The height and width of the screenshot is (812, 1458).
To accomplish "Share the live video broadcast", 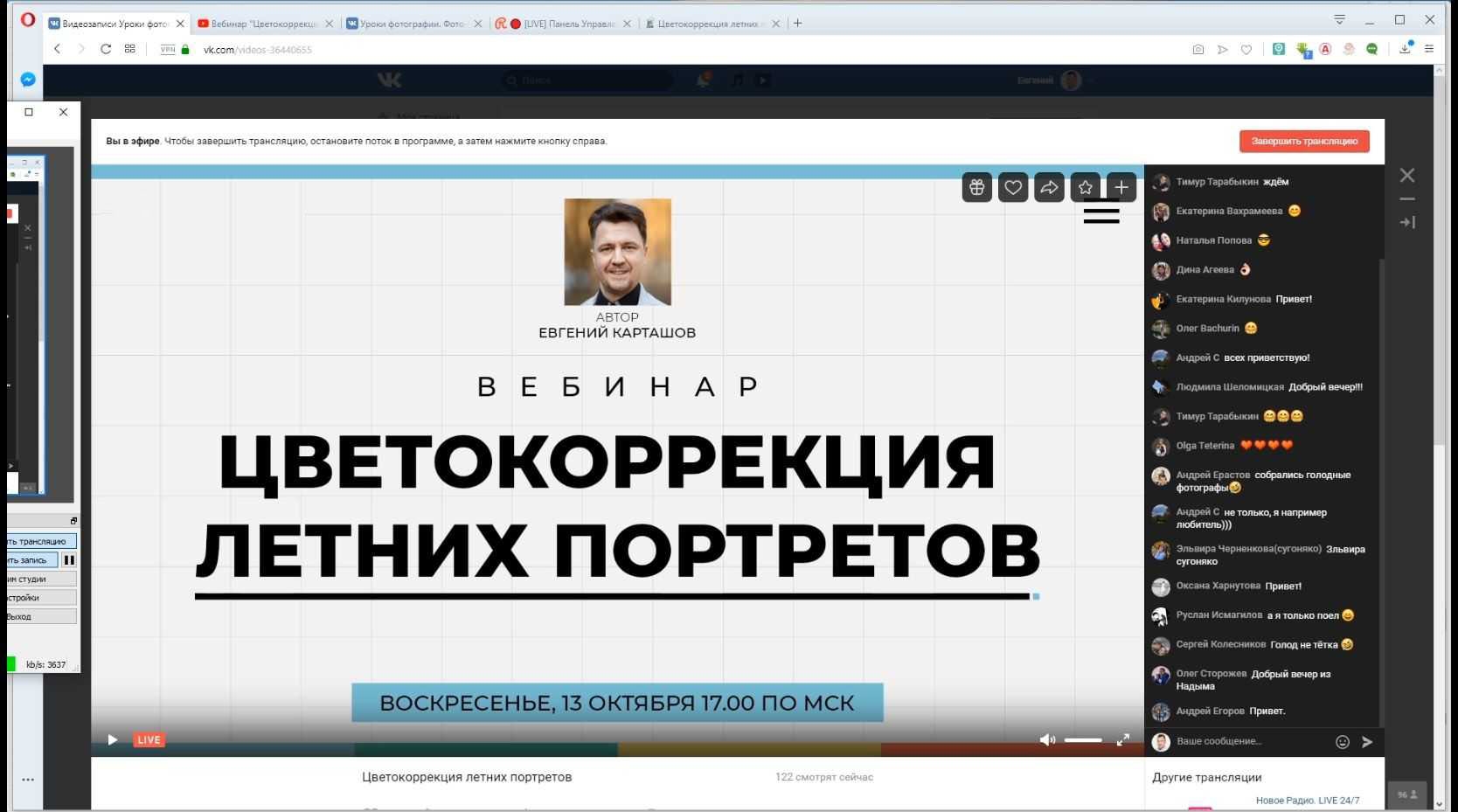I will point(1049,187).
